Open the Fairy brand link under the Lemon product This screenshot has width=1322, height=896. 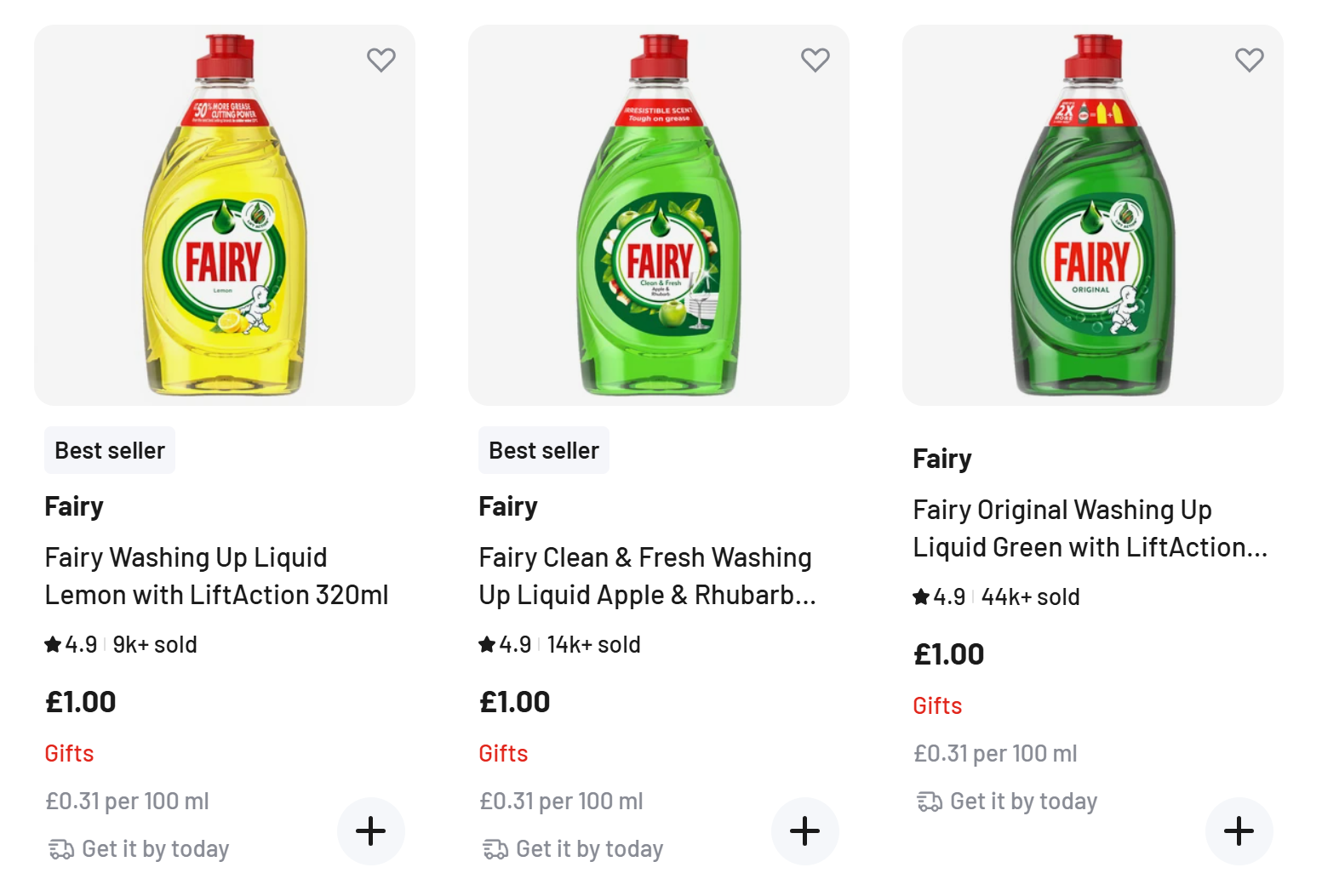tap(73, 505)
